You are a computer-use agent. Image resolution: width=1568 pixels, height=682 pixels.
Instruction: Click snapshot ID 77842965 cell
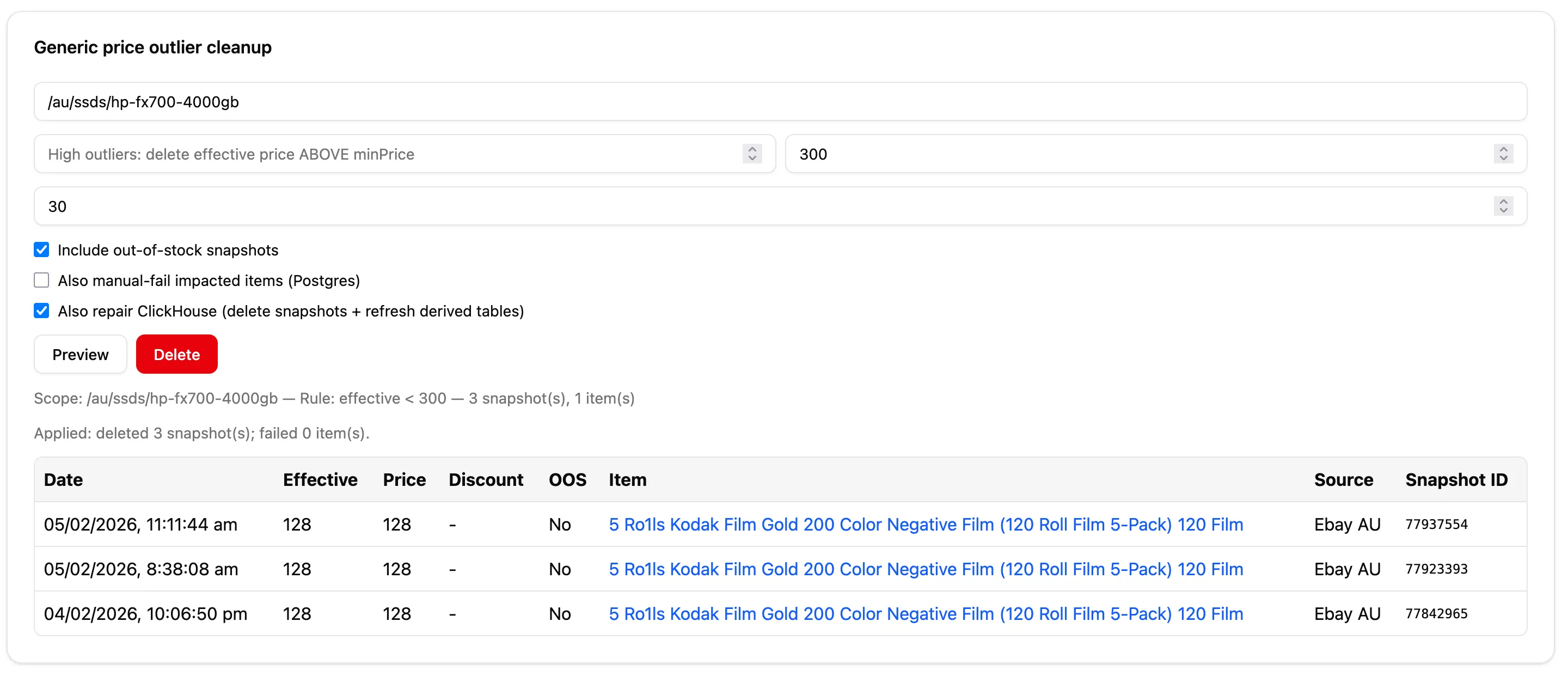point(1436,614)
